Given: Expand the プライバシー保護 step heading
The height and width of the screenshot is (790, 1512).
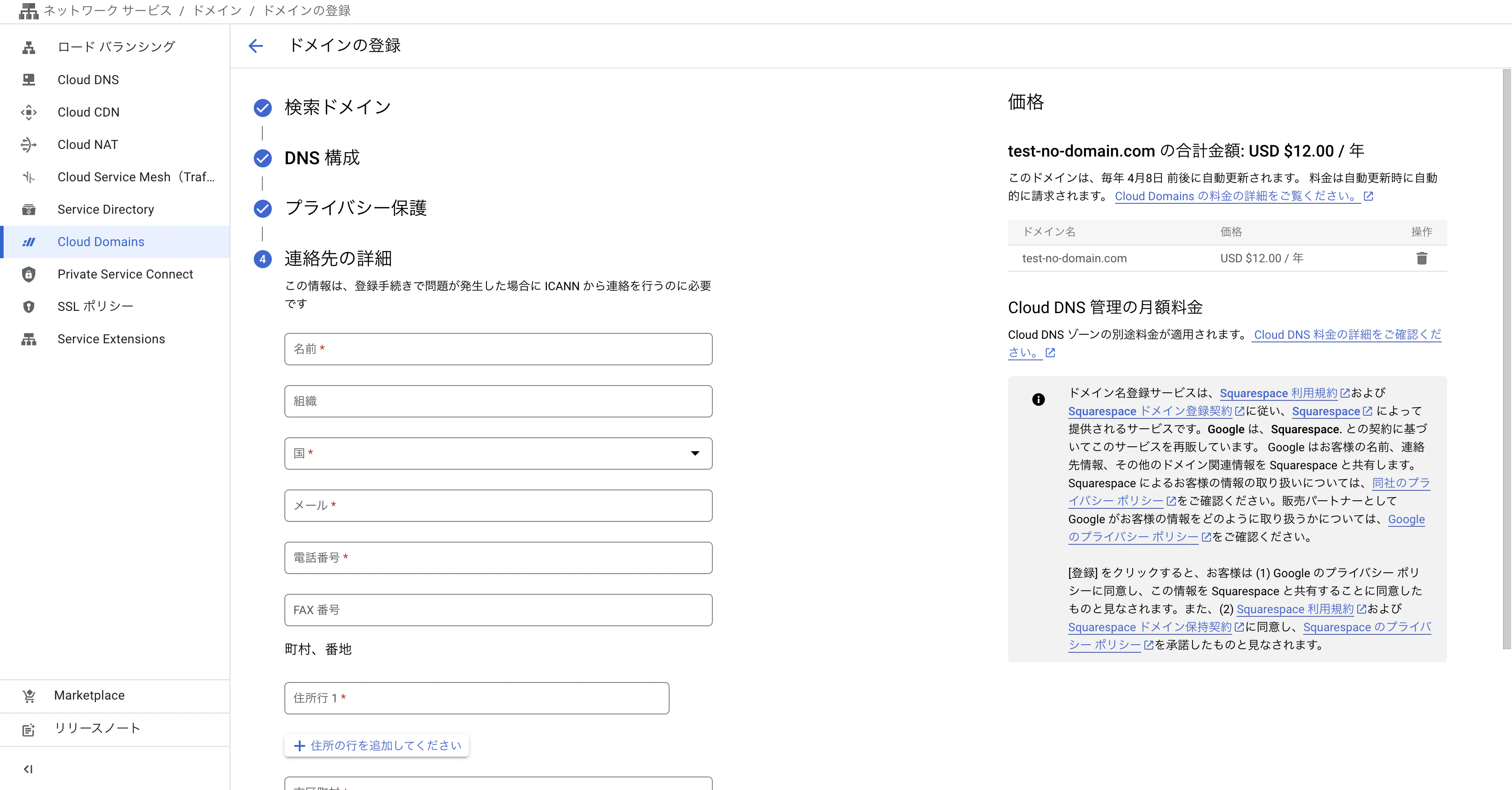Looking at the screenshot, I should click(x=355, y=208).
